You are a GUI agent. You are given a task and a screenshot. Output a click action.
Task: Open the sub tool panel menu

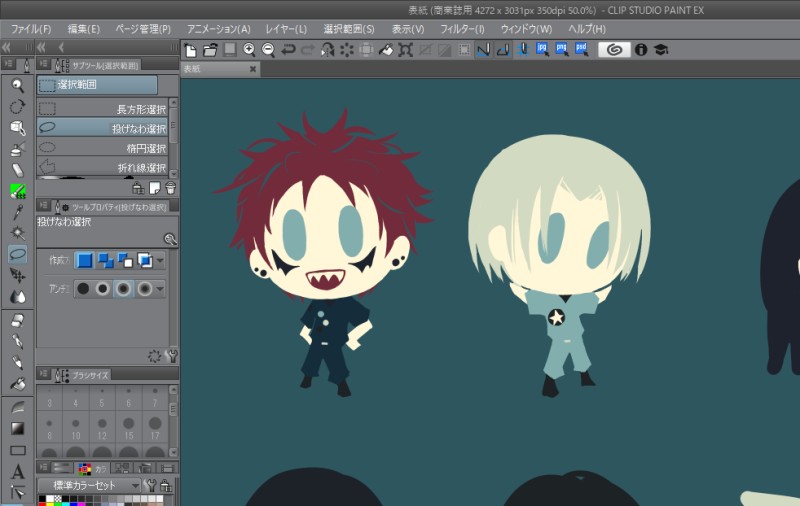click(x=45, y=64)
